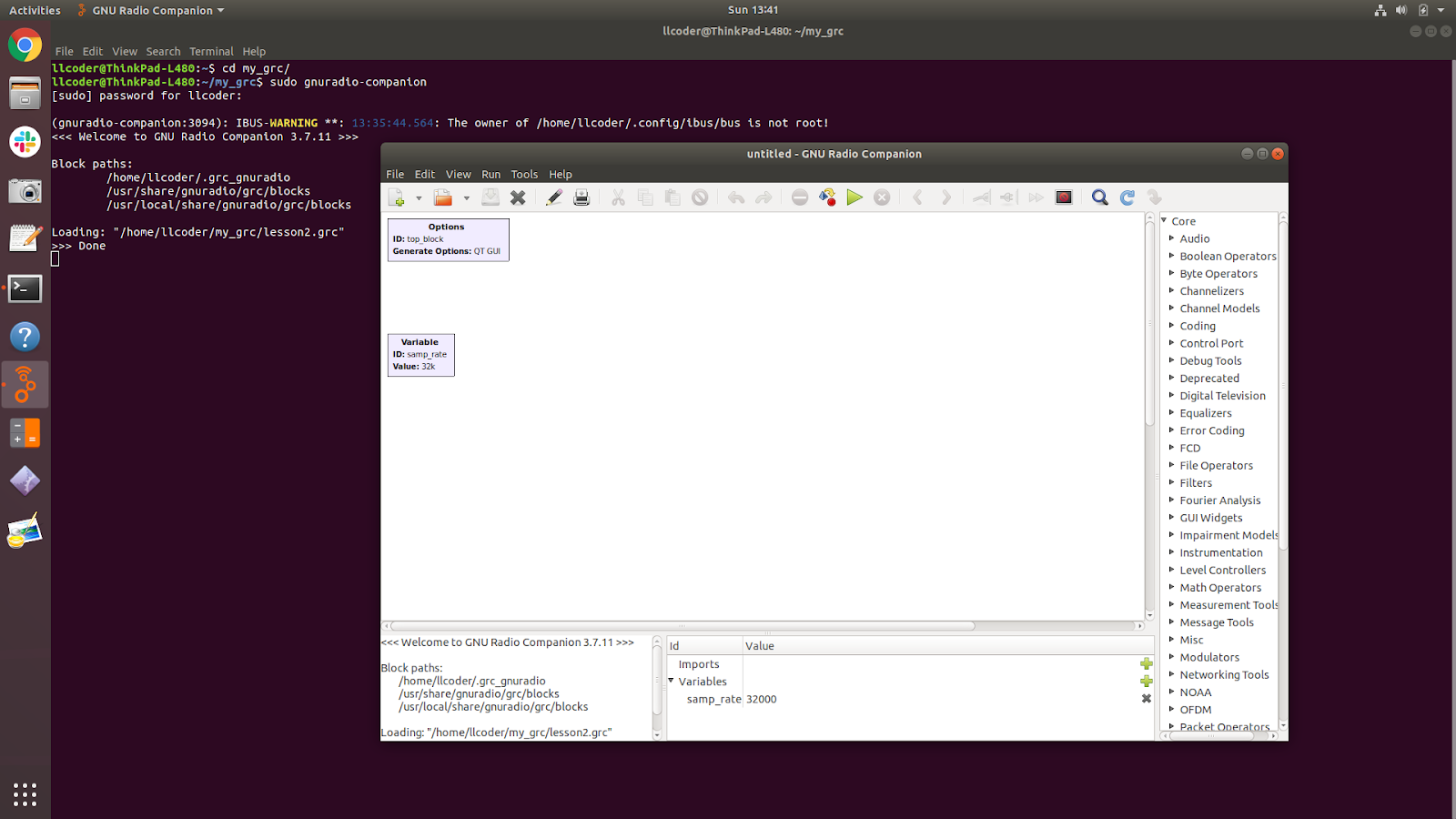Open the Terminal menu in the terminal window
The width and height of the screenshot is (1456, 819).
pos(212,52)
